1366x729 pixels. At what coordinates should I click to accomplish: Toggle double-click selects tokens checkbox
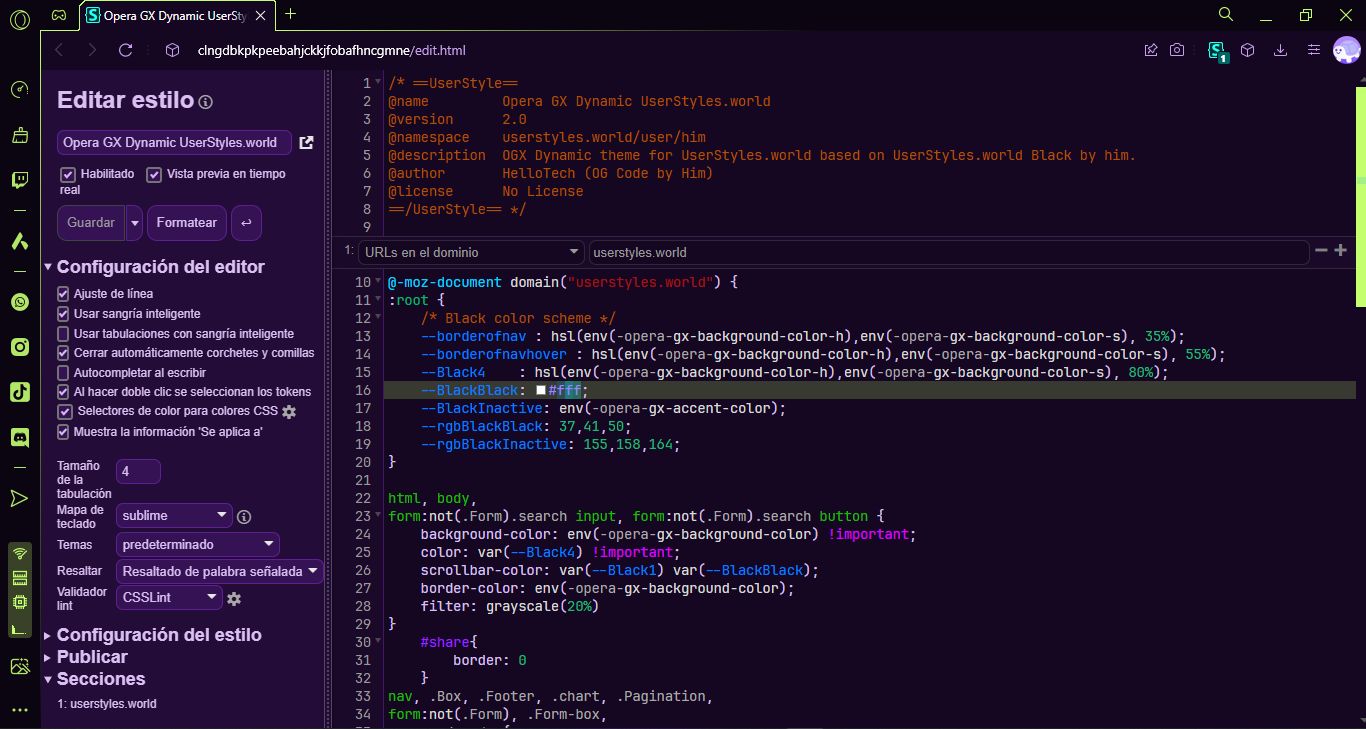64,391
